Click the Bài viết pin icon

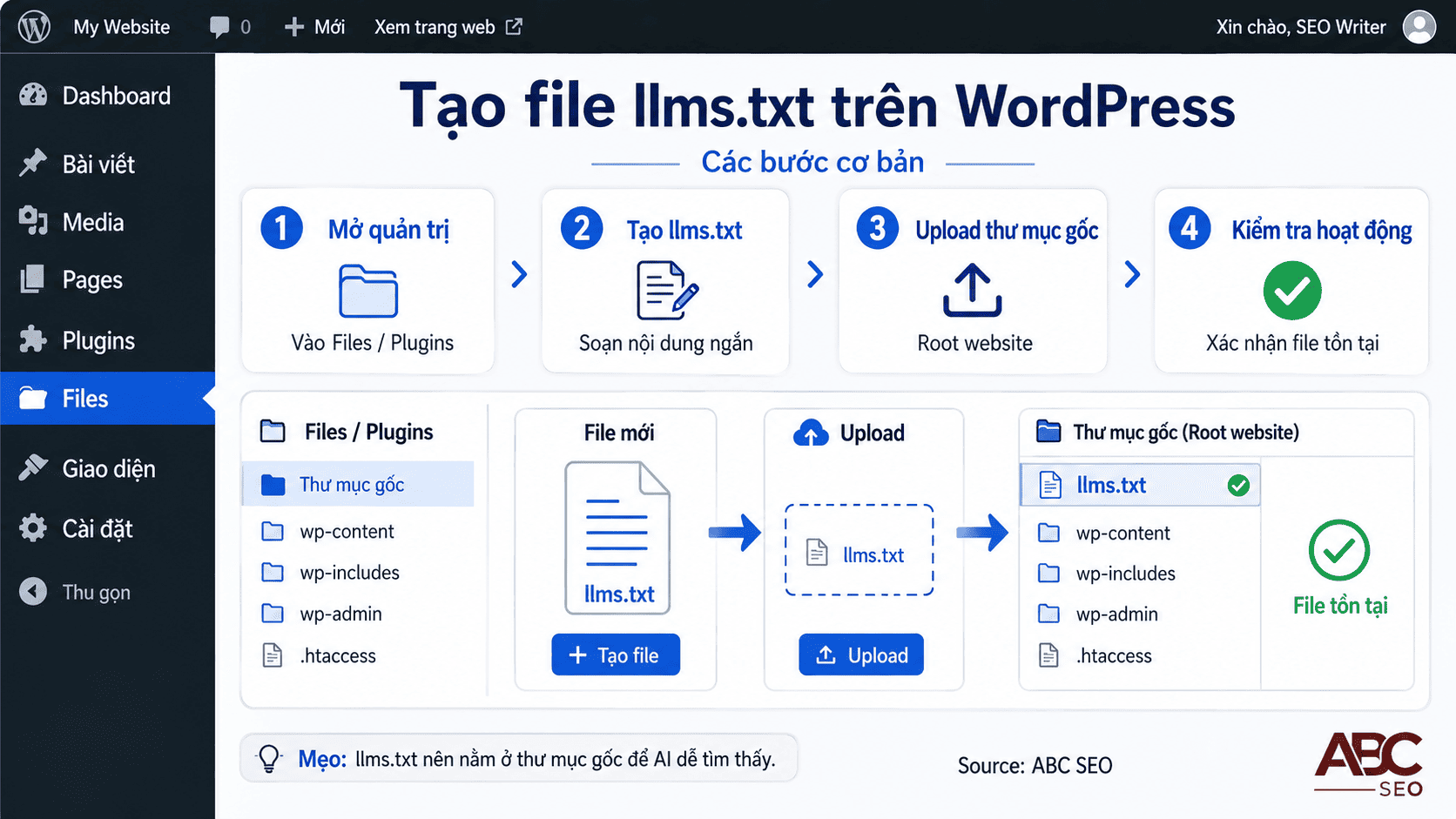tap(33, 163)
